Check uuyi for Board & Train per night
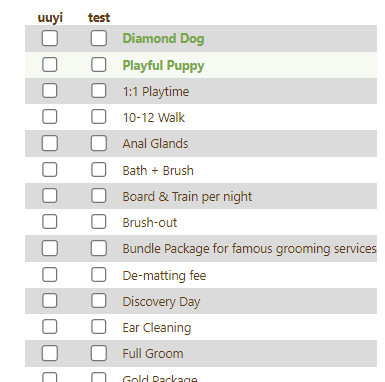 coord(50,196)
